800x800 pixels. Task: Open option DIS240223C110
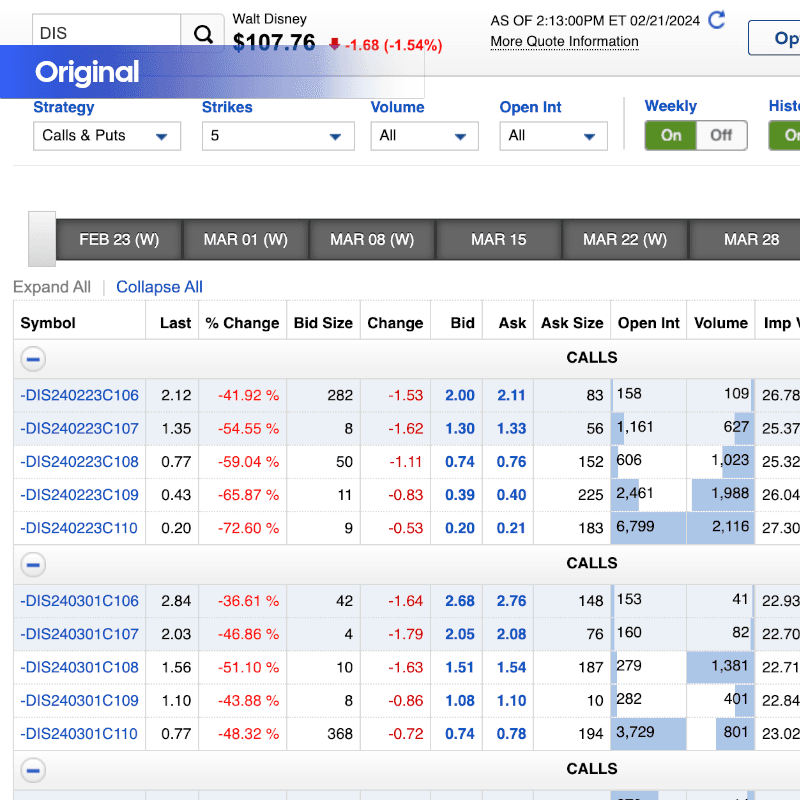coord(79,528)
